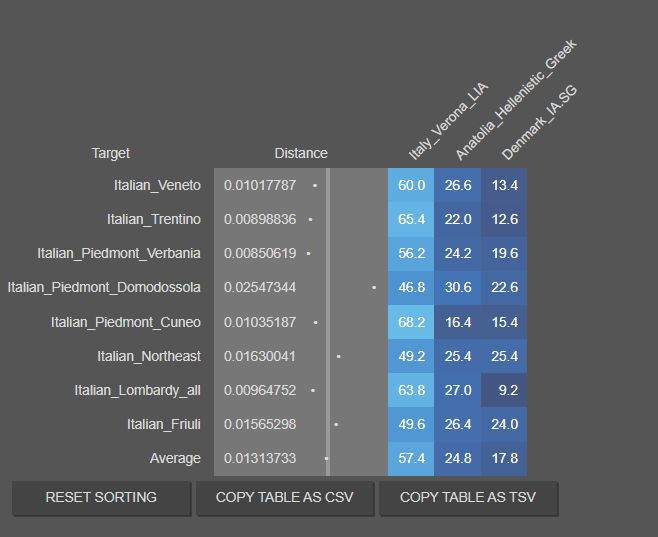Viewport: 658px width, 537px height.
Task: Sort by Anatolia_Hellenistic_Greek column header
Action: pyautogui.click(x=516, y=100)
